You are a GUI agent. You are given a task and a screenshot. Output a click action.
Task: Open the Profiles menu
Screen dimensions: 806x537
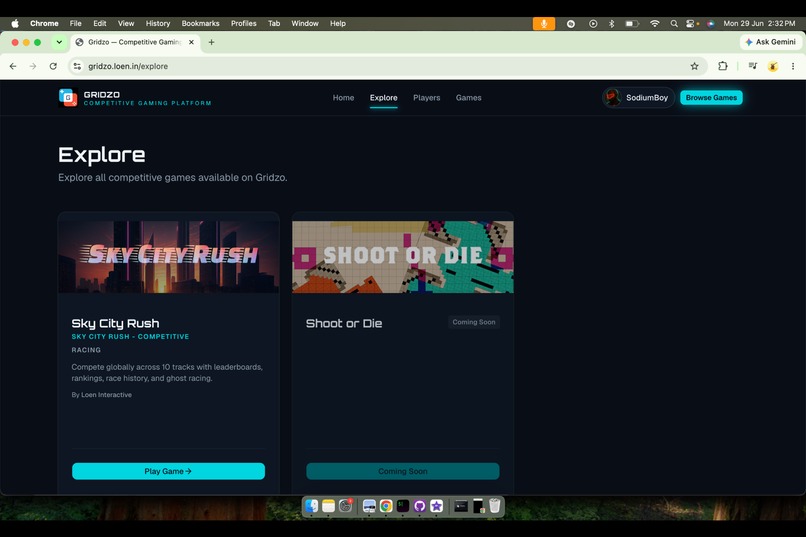pyautogui.click(x=244, y=24)
